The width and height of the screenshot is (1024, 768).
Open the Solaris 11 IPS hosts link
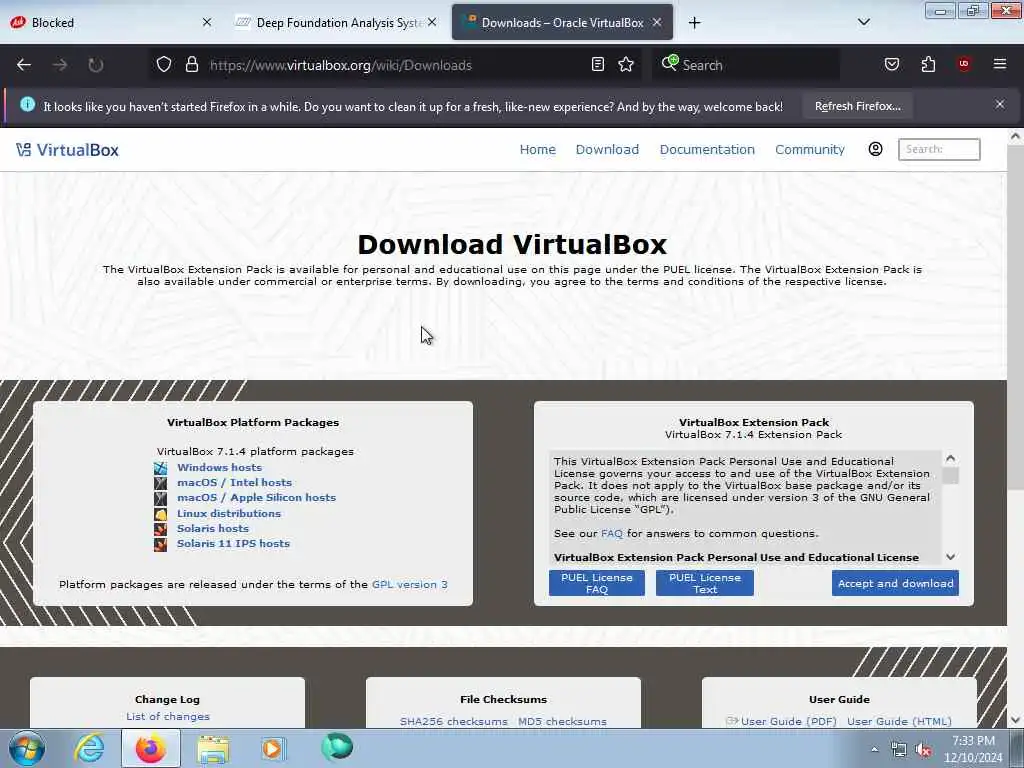[233, 543]
